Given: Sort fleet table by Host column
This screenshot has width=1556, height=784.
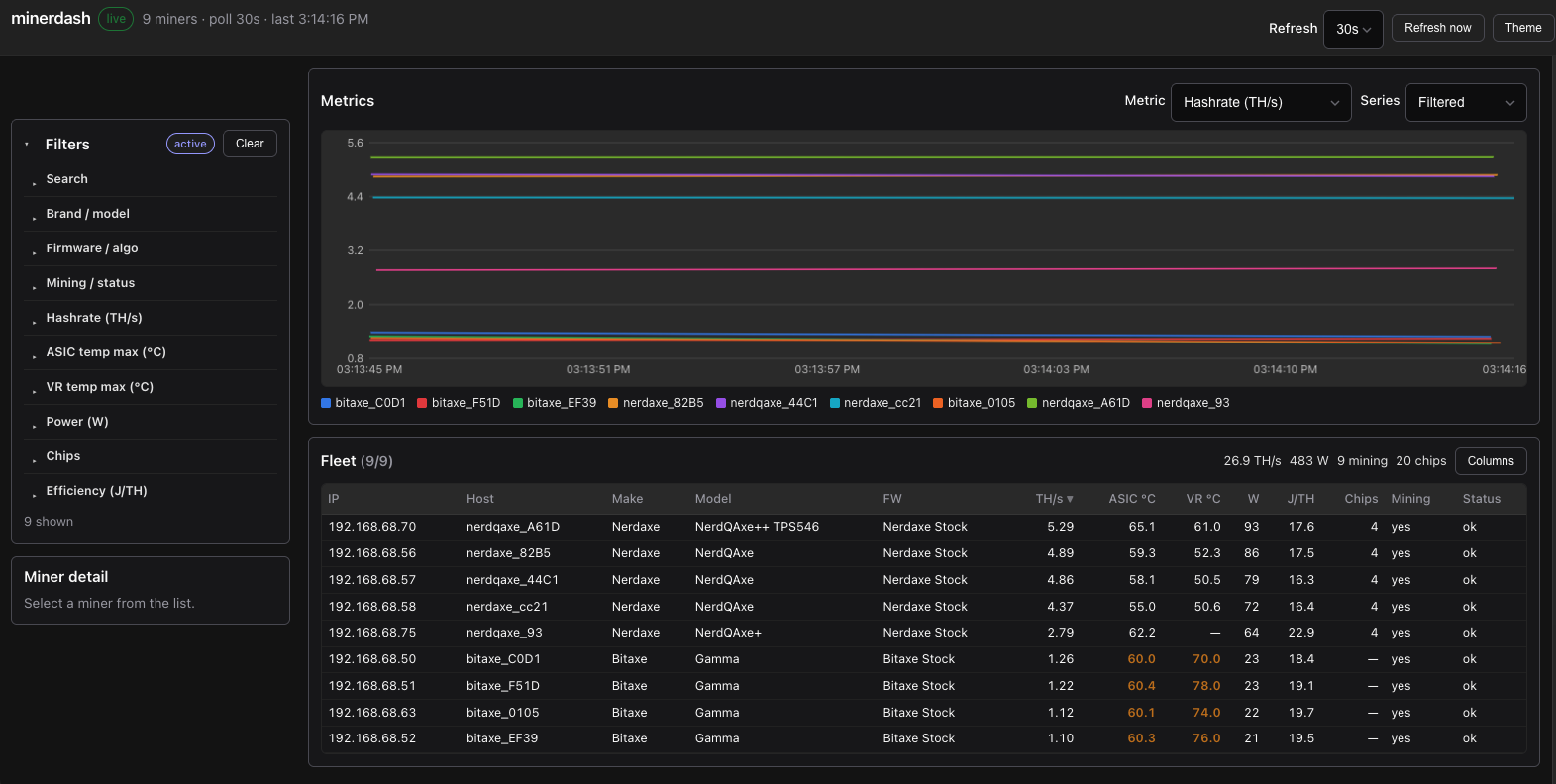Looking at the screenshot, I should 480,499.
